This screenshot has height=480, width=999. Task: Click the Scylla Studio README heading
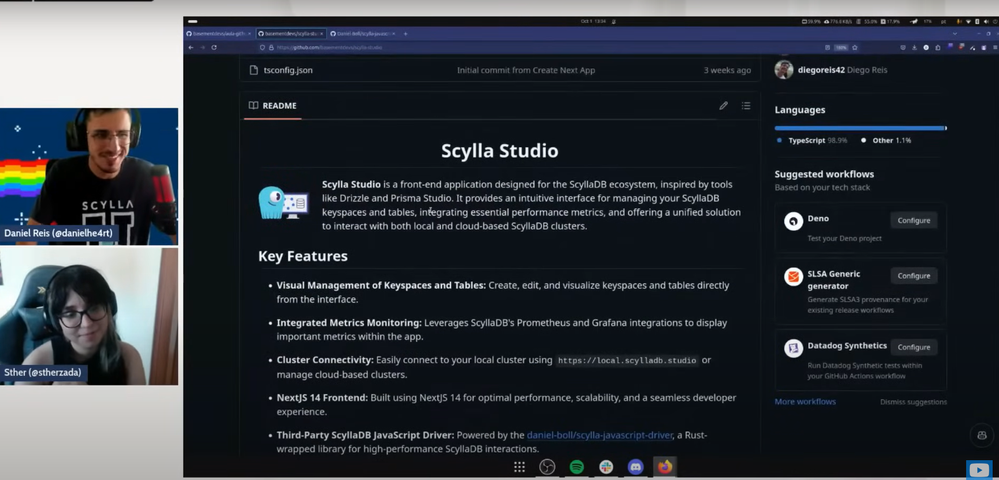coord(500,151)
